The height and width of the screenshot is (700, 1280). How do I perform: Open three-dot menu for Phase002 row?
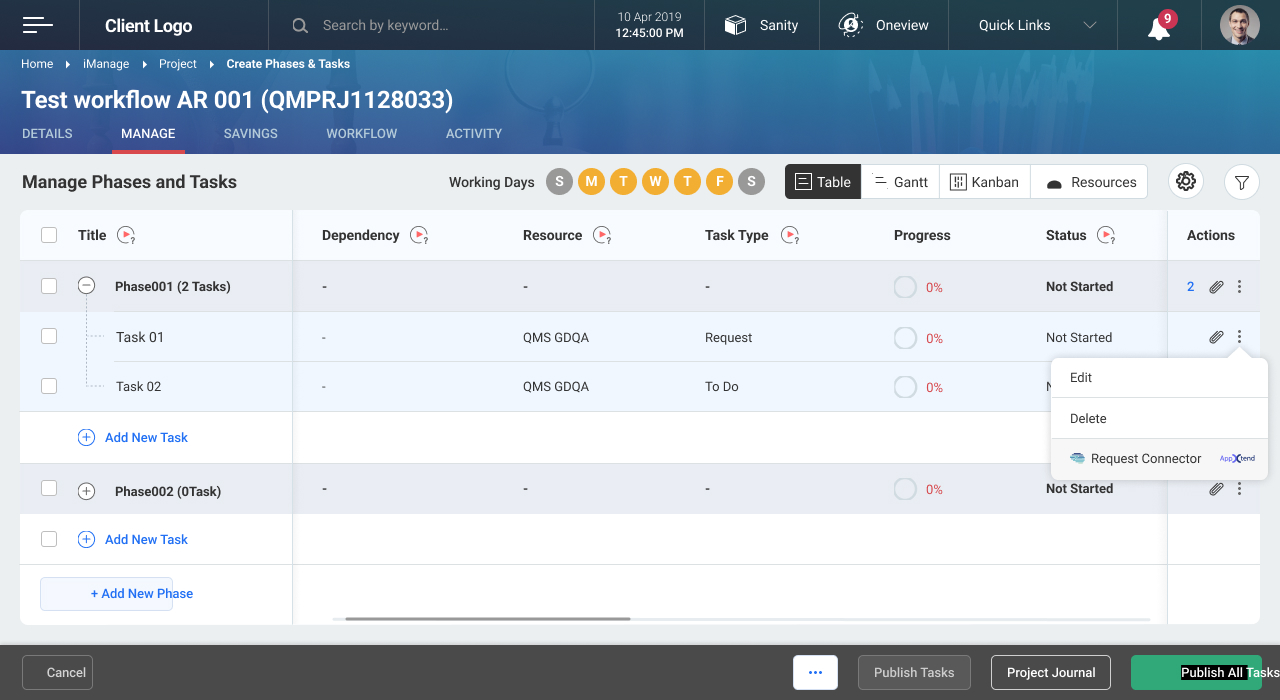coord(1239,489)
